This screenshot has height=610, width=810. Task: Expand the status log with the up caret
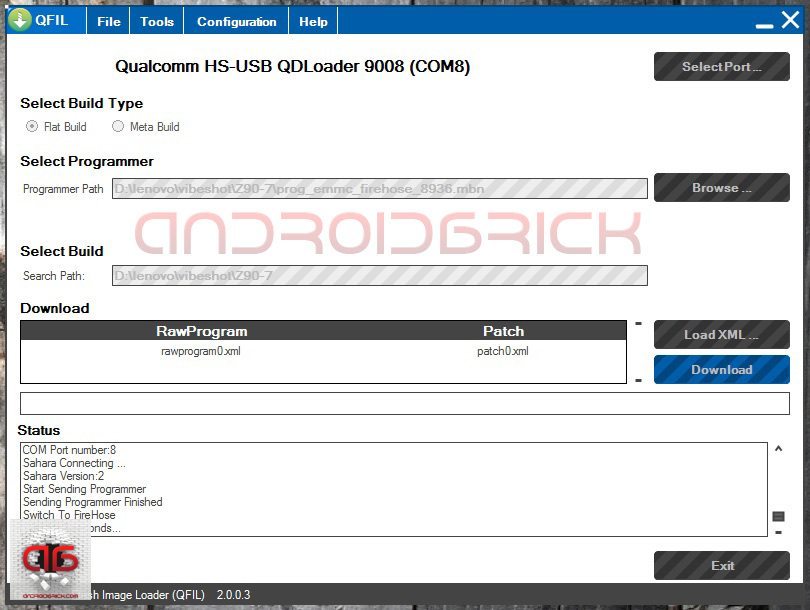click(x=778, y=450)
